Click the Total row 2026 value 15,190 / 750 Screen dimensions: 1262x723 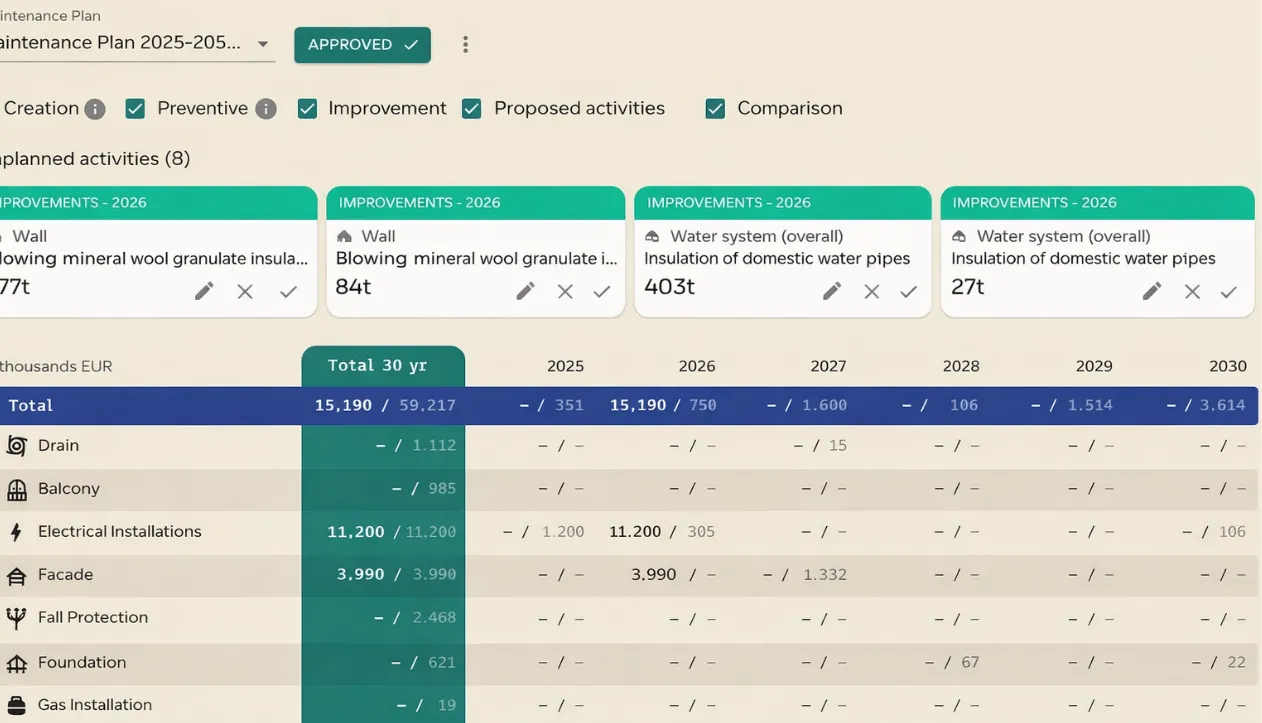[663, 406]
